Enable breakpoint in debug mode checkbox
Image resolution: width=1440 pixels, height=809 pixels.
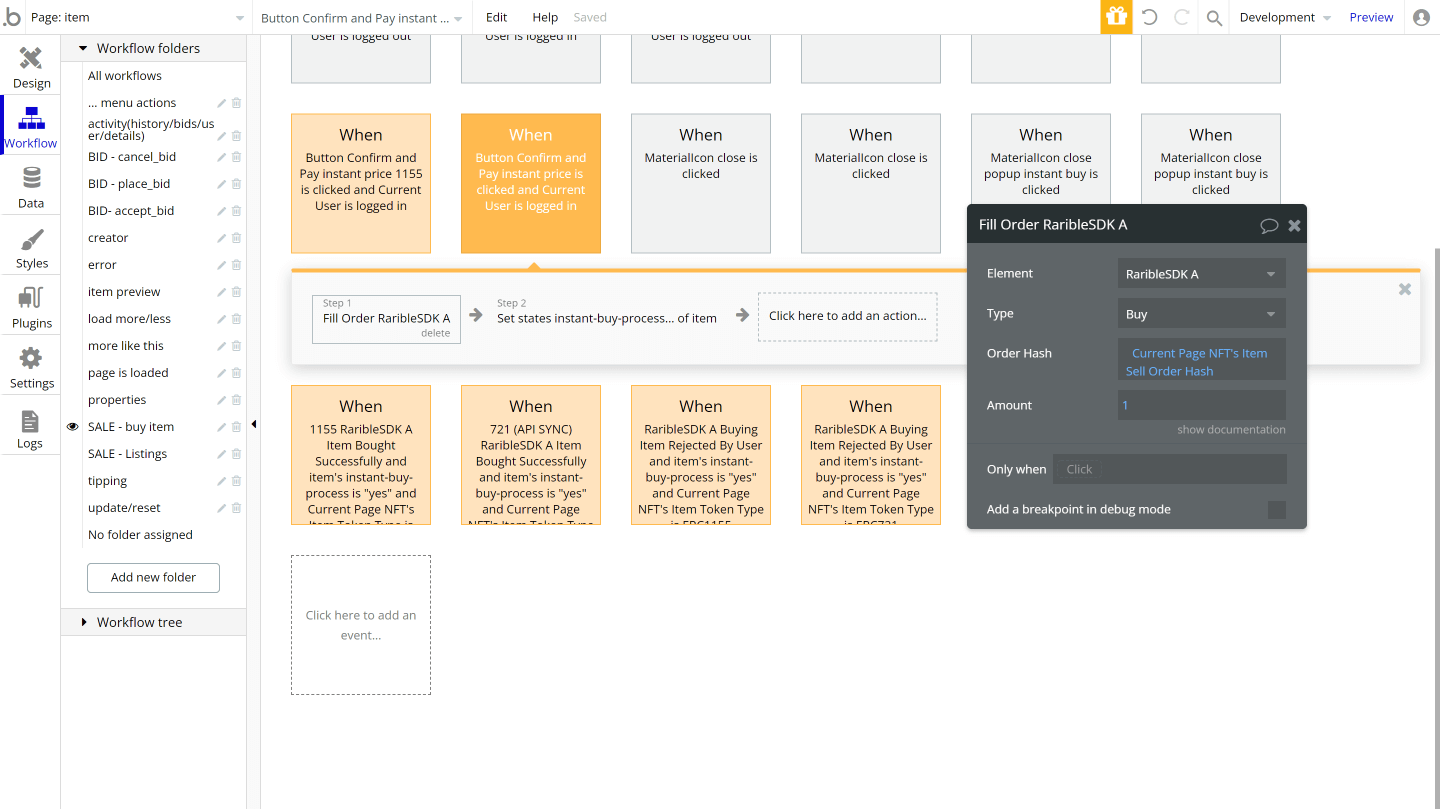pyautogui.click(x=1277, y=509)
